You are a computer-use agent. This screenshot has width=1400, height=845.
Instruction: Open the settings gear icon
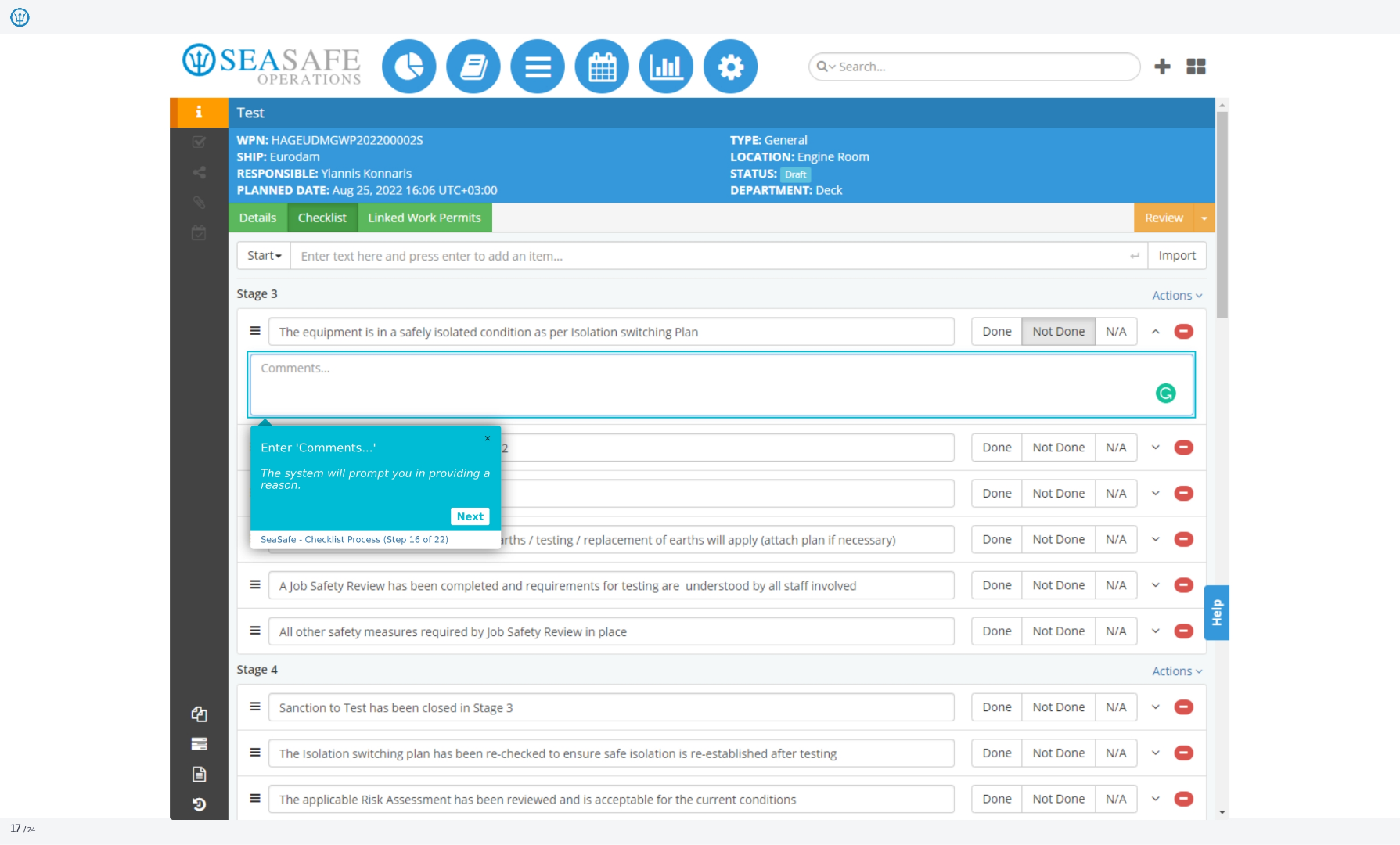[x=730, y=67]
